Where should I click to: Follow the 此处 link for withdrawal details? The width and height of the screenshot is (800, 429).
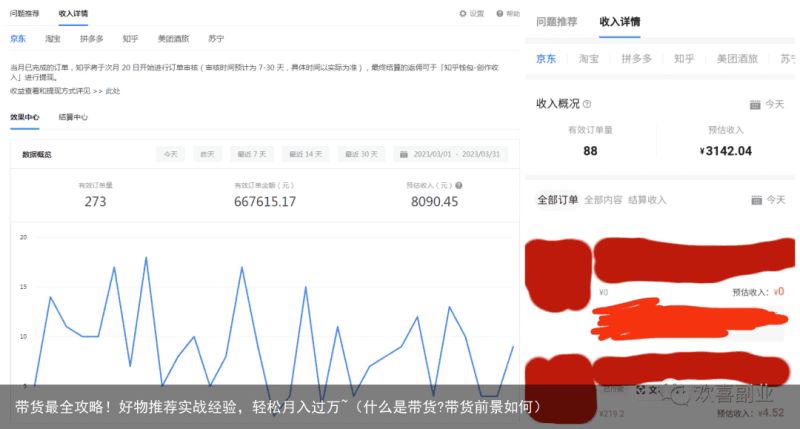point(113,91)
